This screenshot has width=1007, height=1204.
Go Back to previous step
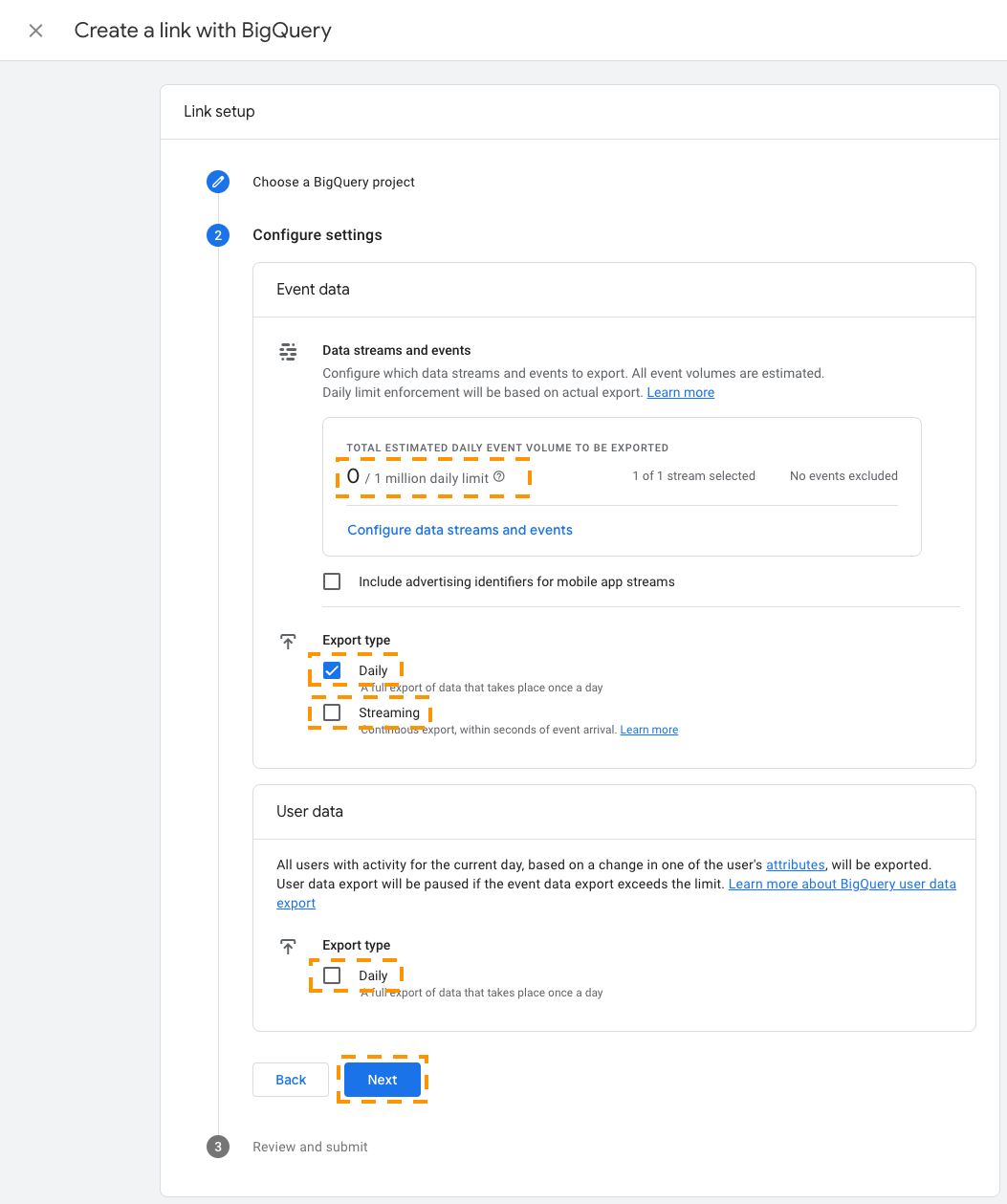(291, 1080)
